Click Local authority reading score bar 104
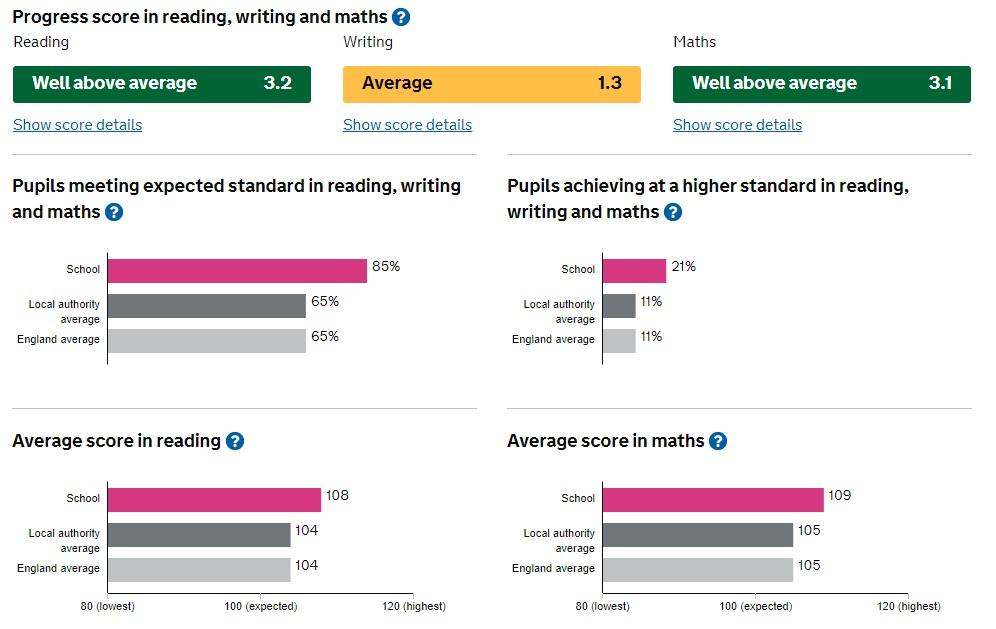The width and height of the screenshot is (996, 629). click(x=199, y=534)
